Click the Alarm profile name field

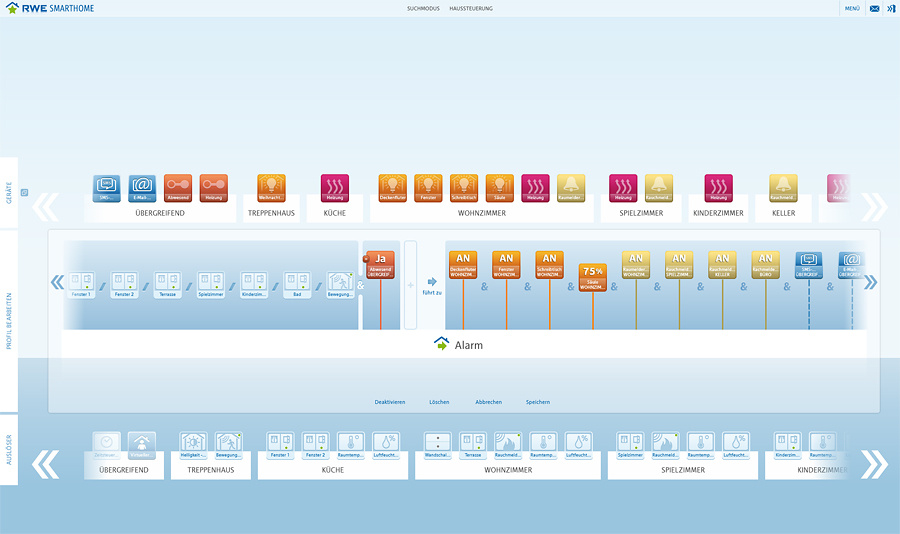(464, 345)
